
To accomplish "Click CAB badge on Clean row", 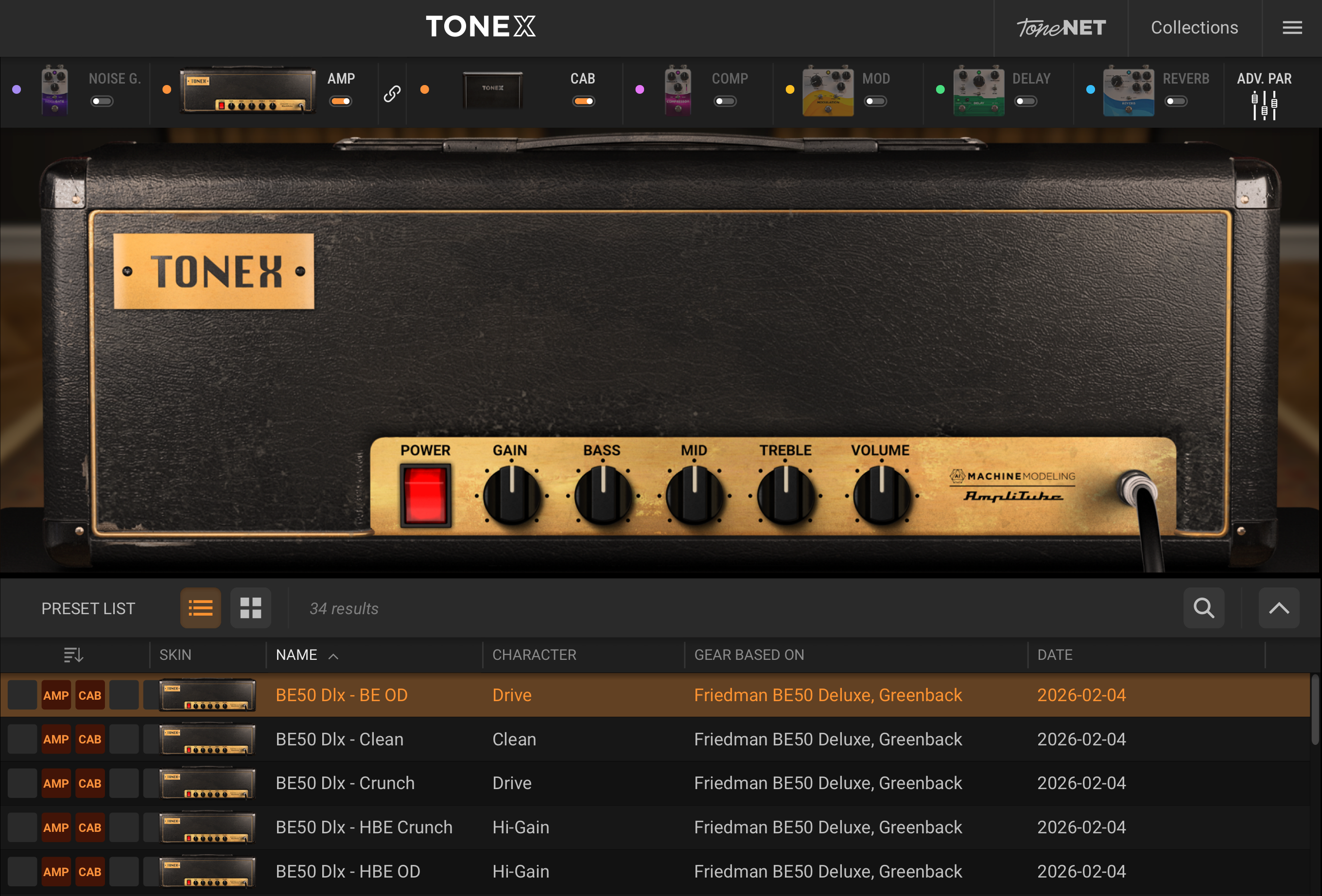I will point(90,739).
